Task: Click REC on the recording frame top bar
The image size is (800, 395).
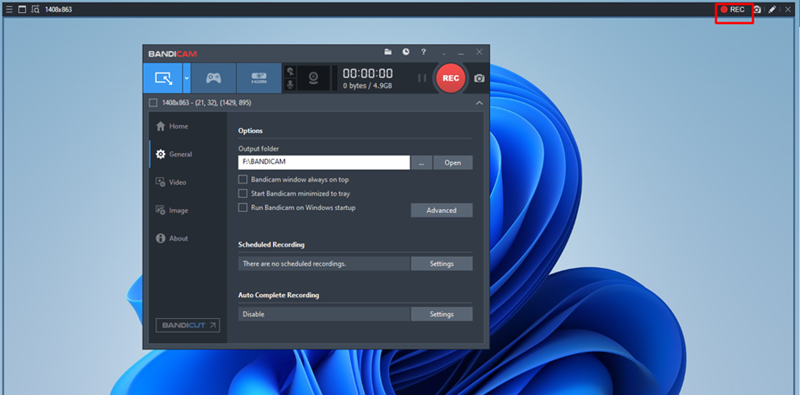Action: tap(733, 9)
